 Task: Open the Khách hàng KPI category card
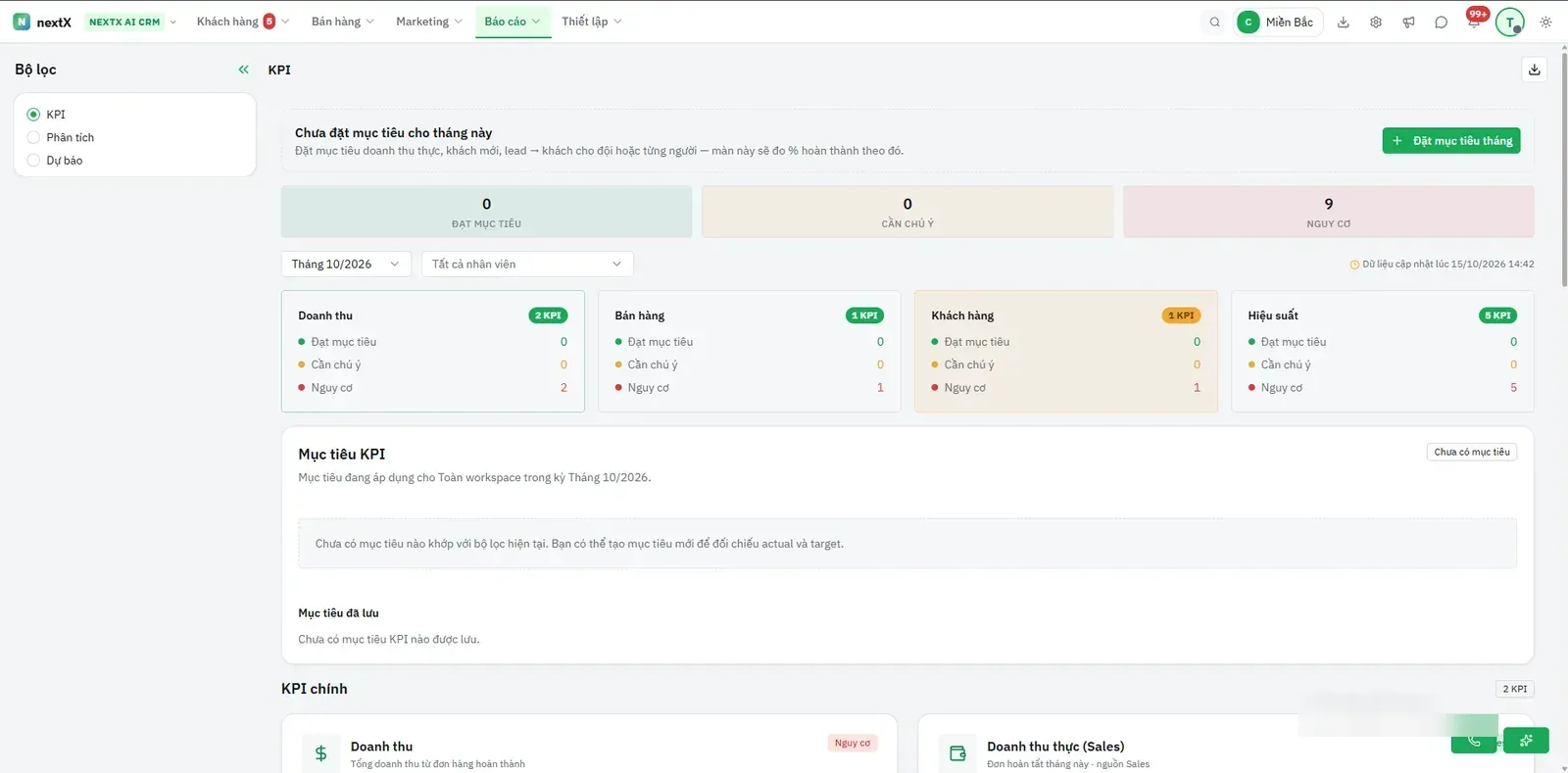pyautogui.click(x=1065, y=351)
